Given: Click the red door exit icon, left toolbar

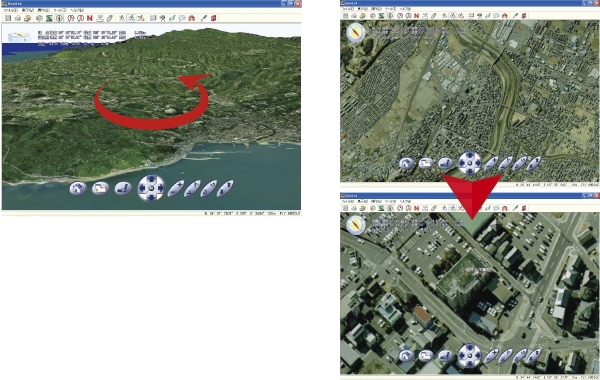Looking at the screenshot, I should click(x=214, y=18).
